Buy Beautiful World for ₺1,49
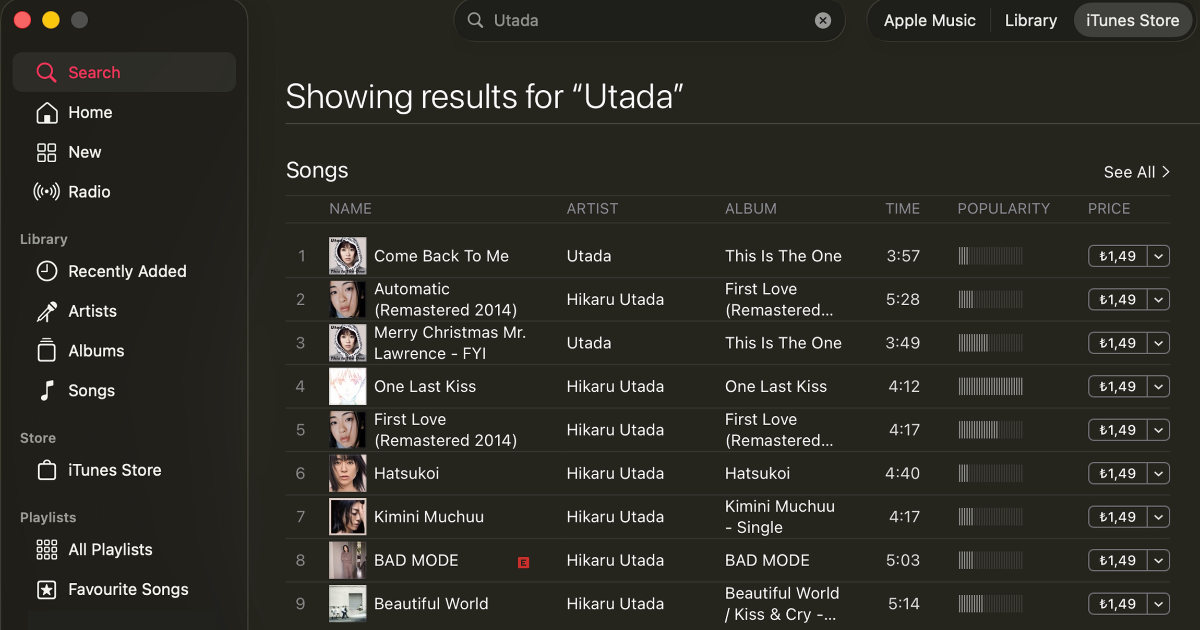Viewport: 1200px width, 630px height. pos(1117,604)
